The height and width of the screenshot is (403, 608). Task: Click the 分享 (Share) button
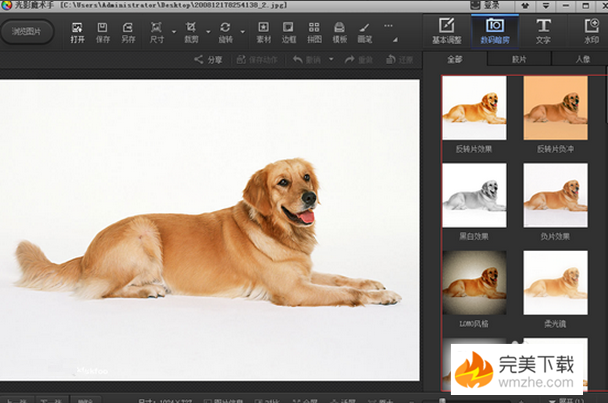(208, 60)
